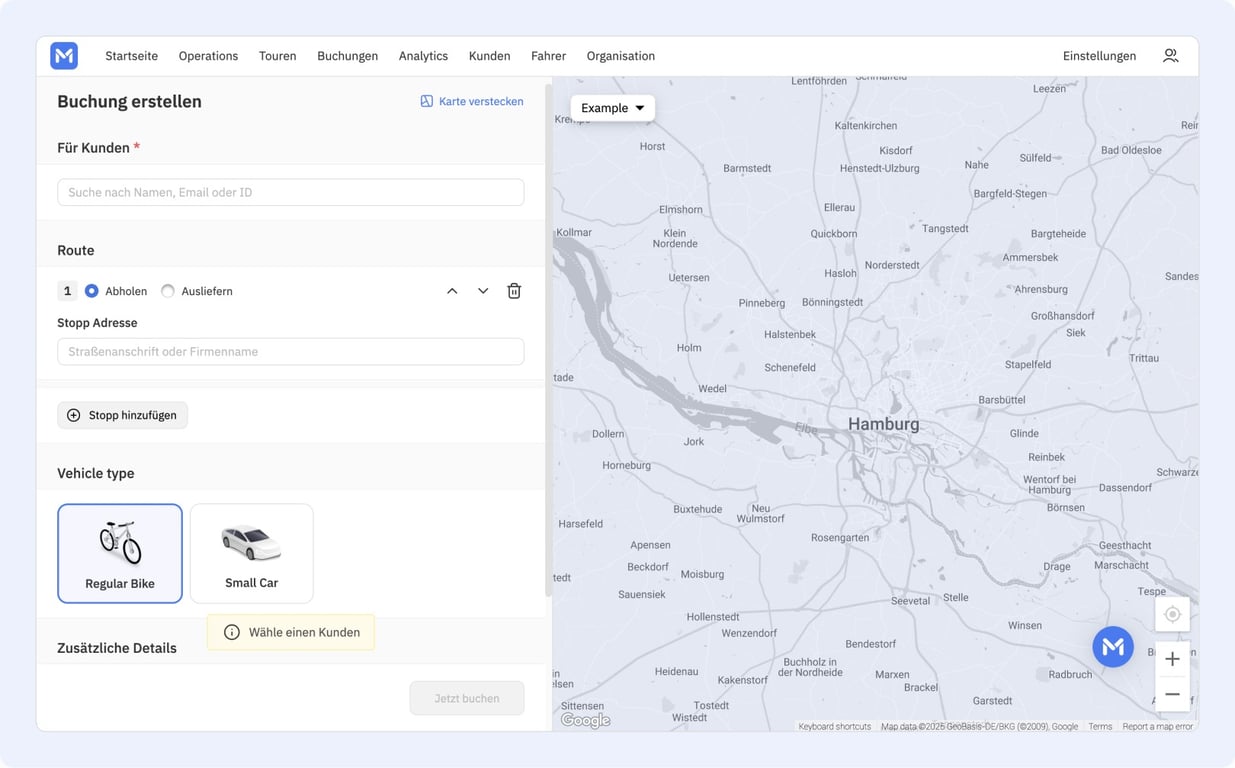
Task: Click the Buxtehude label on map
Action: tap(697, 509)
